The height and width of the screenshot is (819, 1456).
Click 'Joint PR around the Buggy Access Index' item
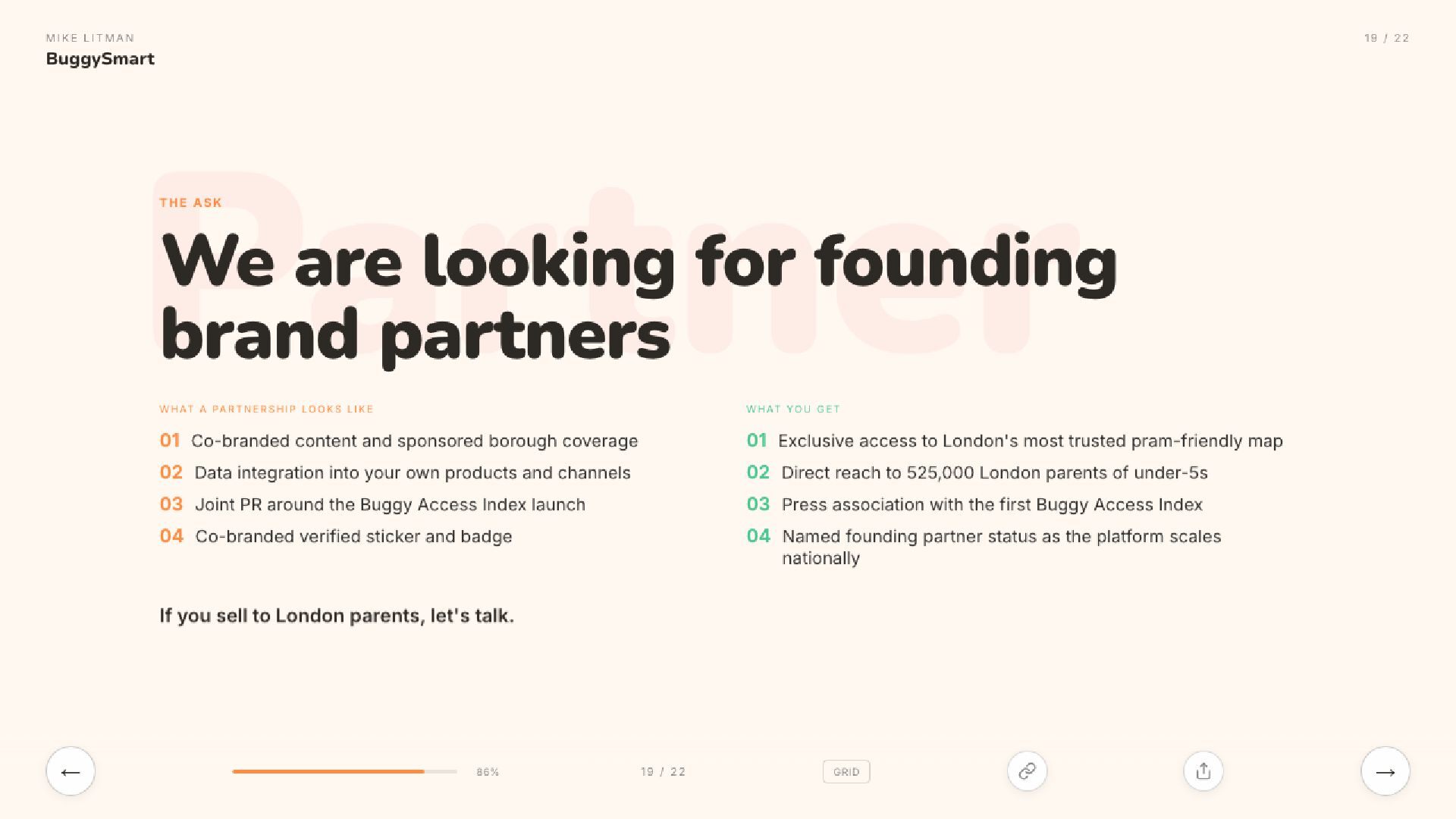390,505
